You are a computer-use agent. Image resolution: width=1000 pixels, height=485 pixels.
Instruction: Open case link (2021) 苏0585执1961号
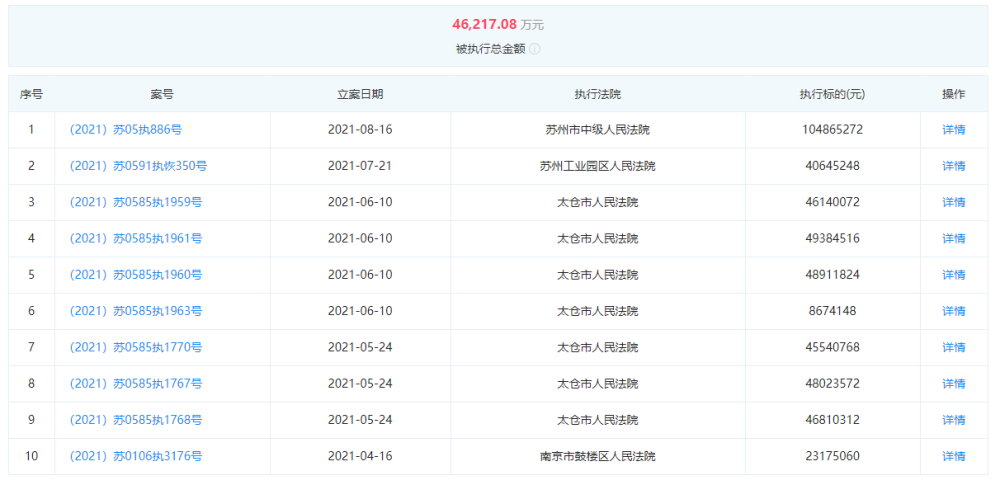136,239
